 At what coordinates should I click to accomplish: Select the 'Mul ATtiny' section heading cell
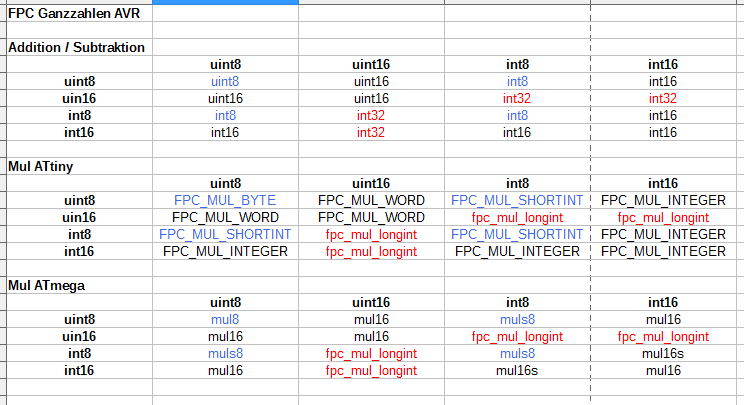pos(42,166)
